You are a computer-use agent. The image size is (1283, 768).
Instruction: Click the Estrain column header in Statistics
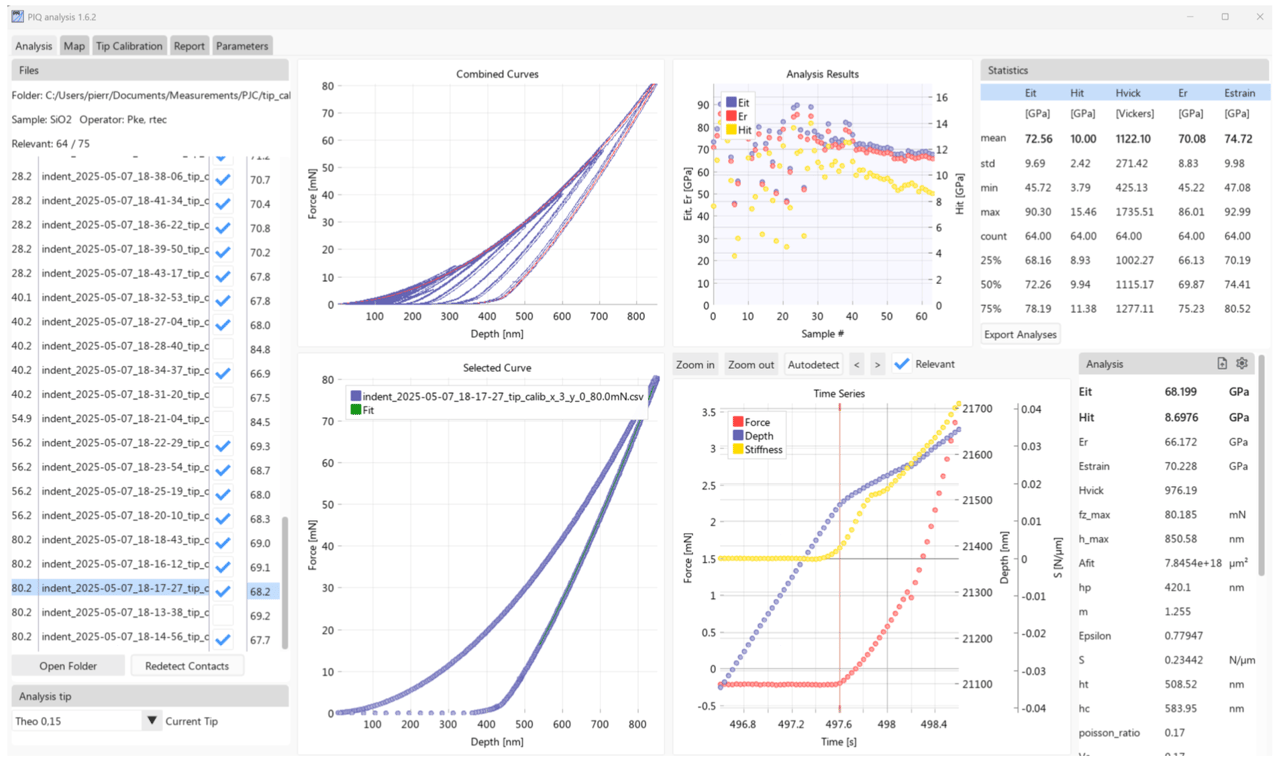[1240, 93]
